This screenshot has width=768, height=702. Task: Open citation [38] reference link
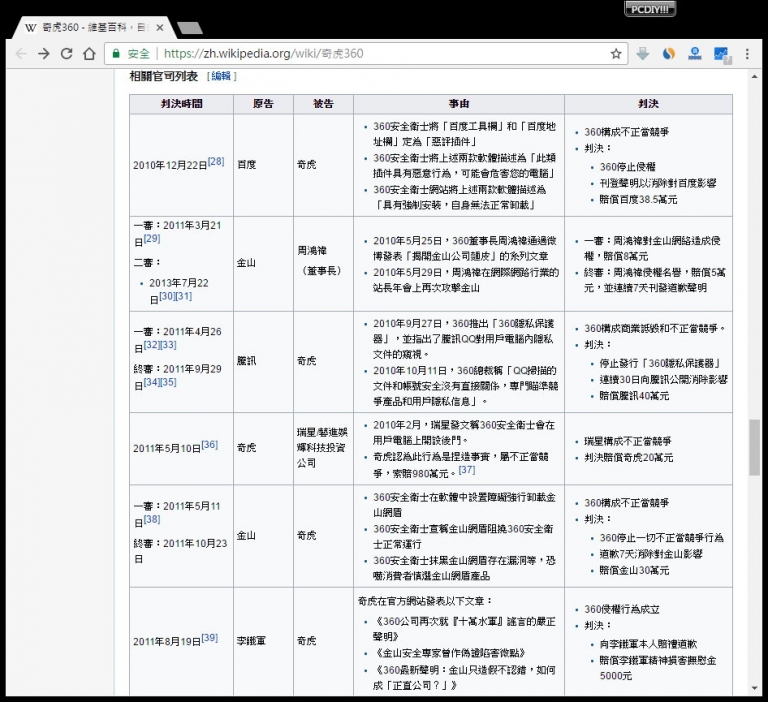(152, 519)
